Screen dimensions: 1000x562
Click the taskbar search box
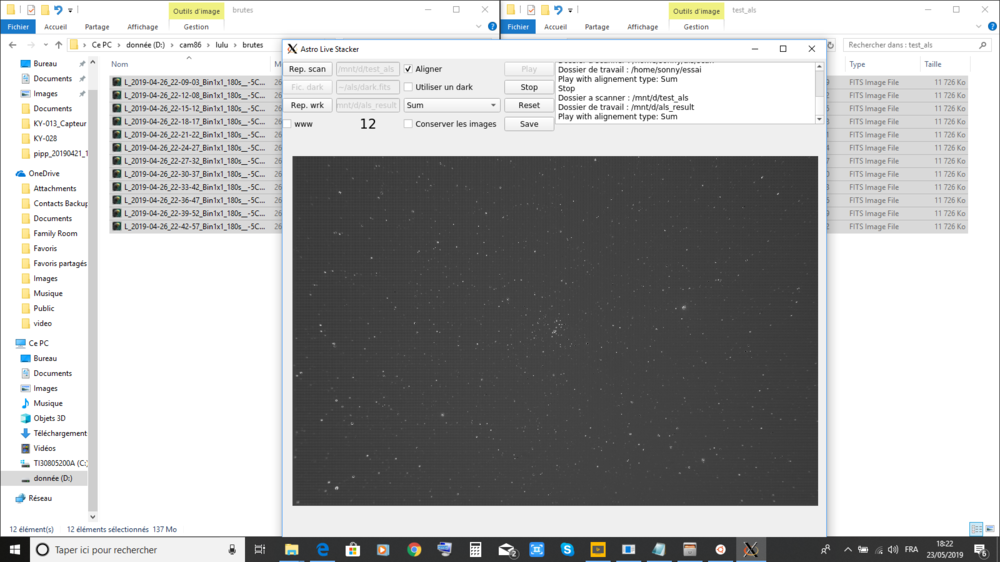[137, 549]
